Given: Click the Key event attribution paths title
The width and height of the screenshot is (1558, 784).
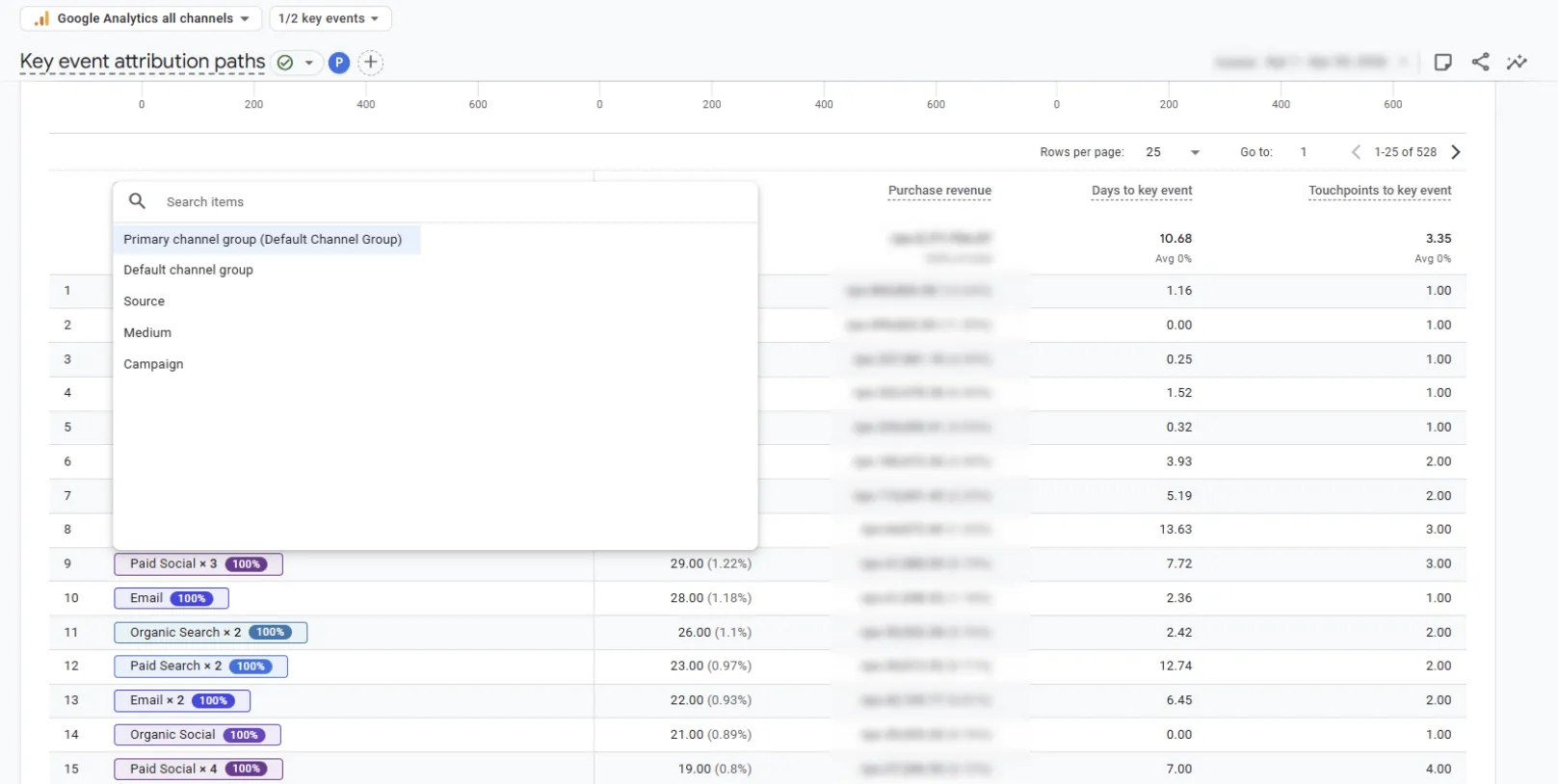Looking at the screenshot, I should pyautogui.click(x=143, y=63).
